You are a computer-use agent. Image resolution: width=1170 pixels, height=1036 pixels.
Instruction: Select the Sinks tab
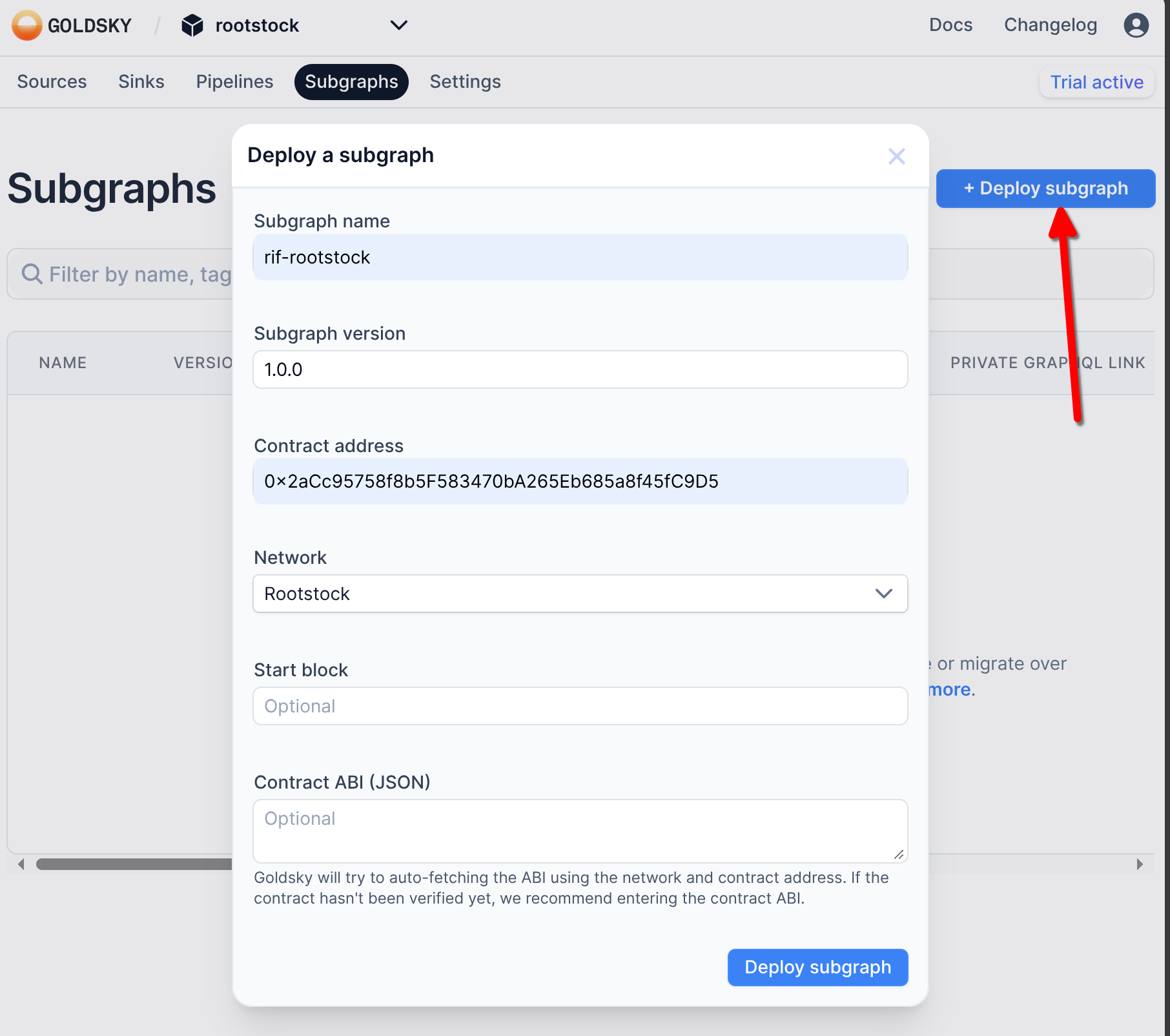[x=141, y=81]
